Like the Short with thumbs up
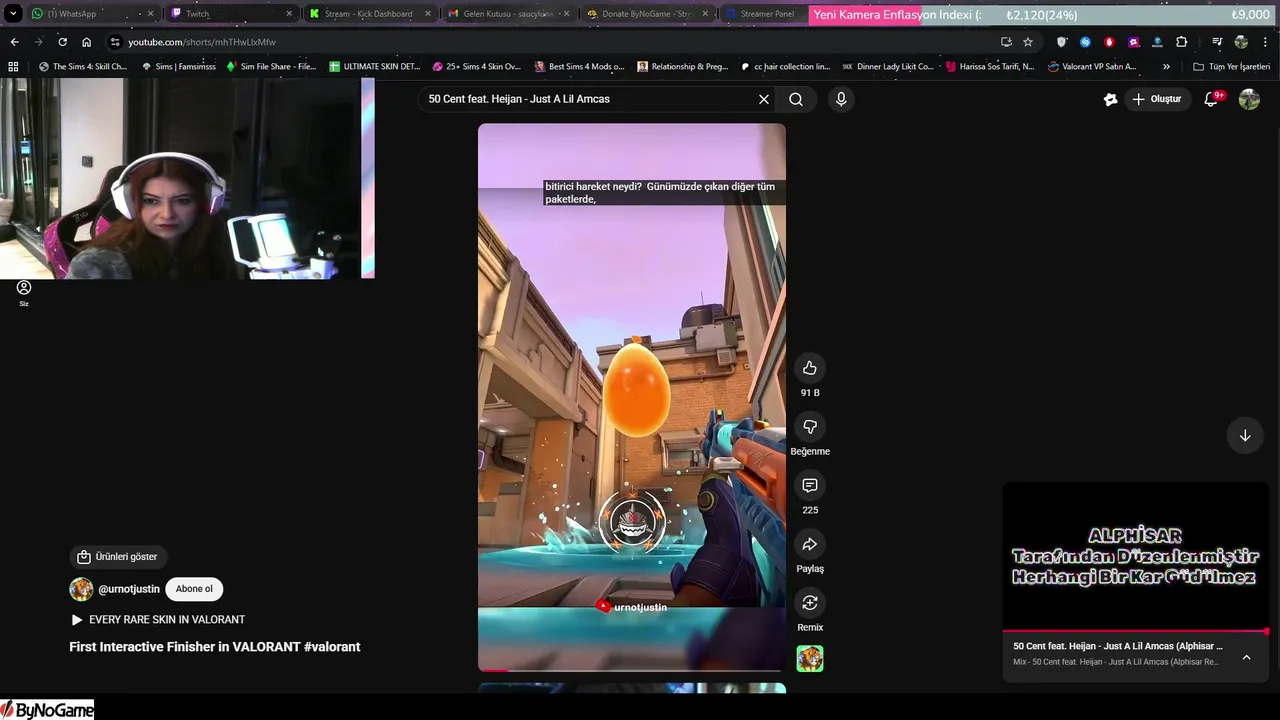 coord(810,367)
